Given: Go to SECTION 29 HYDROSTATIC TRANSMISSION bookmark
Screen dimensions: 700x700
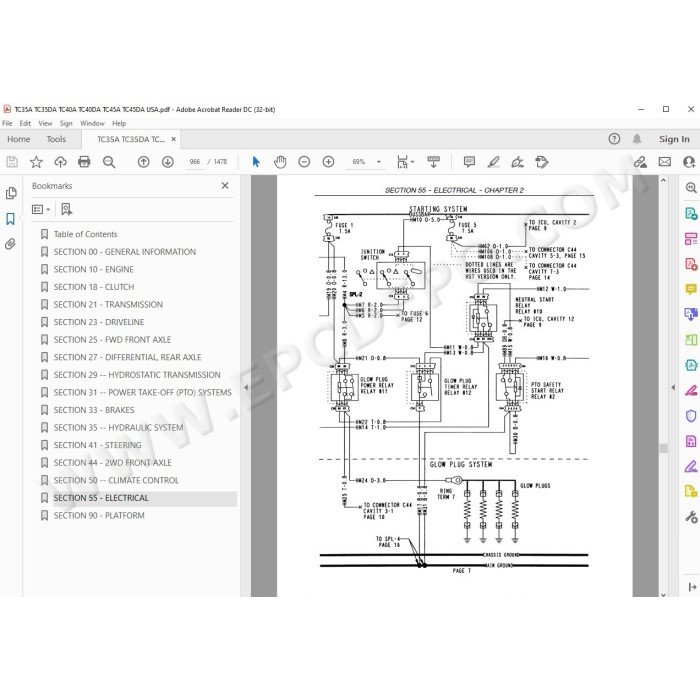Looking at the screenshot, I should point(137,375).
